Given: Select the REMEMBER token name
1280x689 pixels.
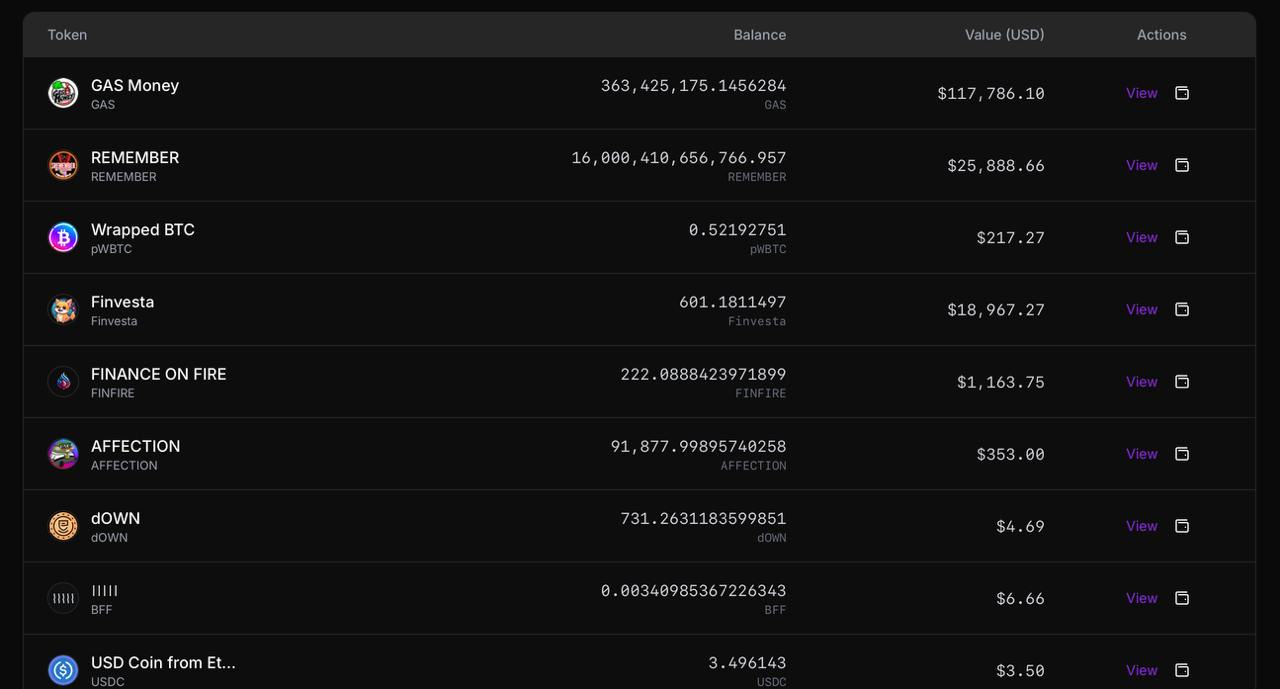Looking at the screenshot, I should coord(135,158).
